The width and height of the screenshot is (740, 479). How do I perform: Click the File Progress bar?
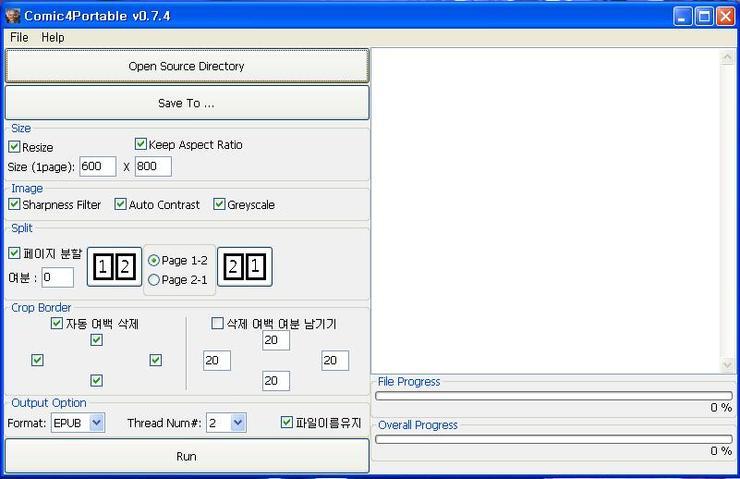(553, 396)
